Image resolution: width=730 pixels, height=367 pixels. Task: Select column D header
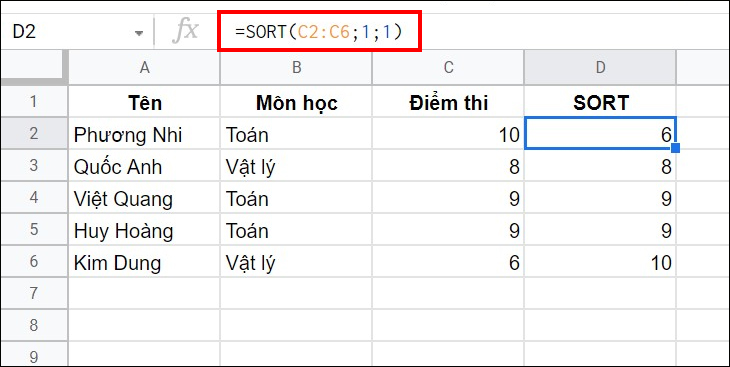pyautogui.click(x=600, y=68)
